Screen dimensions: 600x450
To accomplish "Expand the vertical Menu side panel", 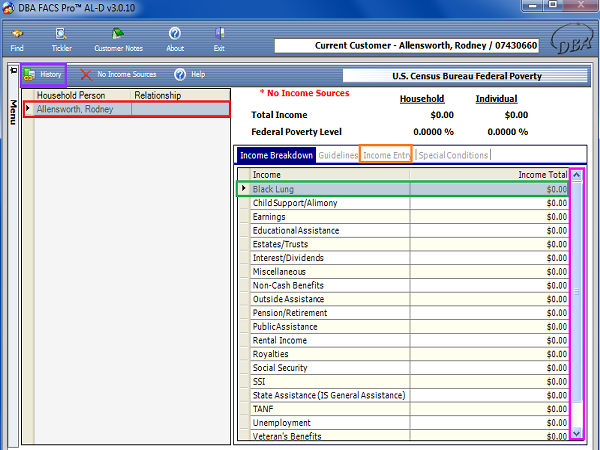I will [13, 112].
